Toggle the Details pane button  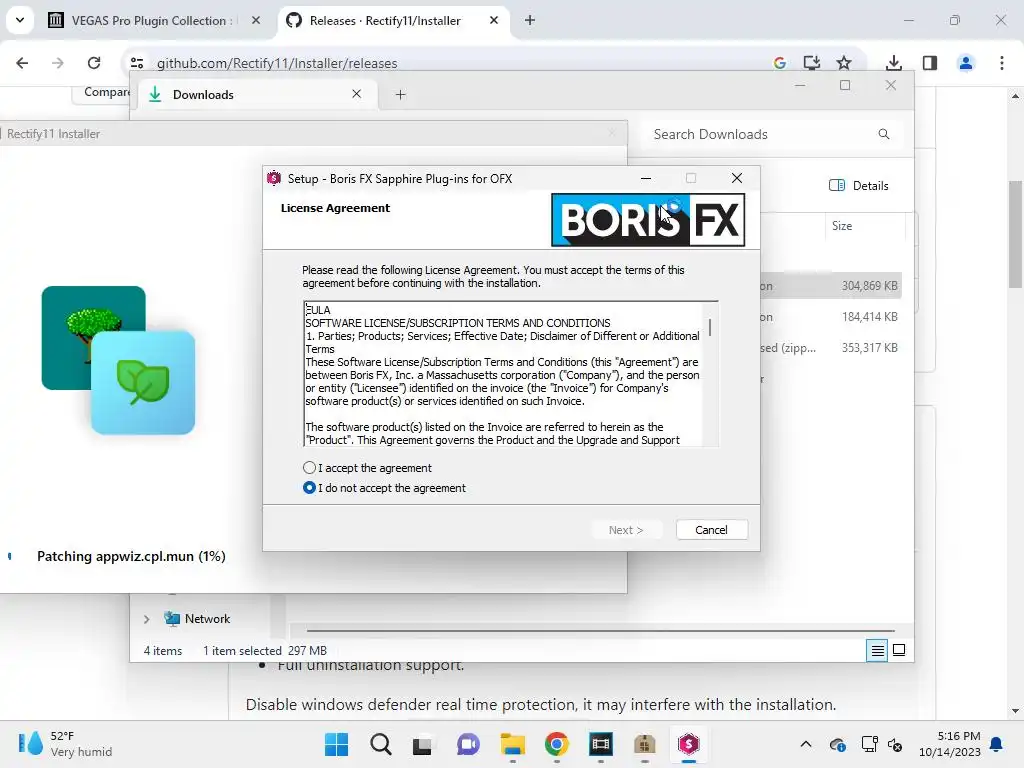[x=858, y=185]
